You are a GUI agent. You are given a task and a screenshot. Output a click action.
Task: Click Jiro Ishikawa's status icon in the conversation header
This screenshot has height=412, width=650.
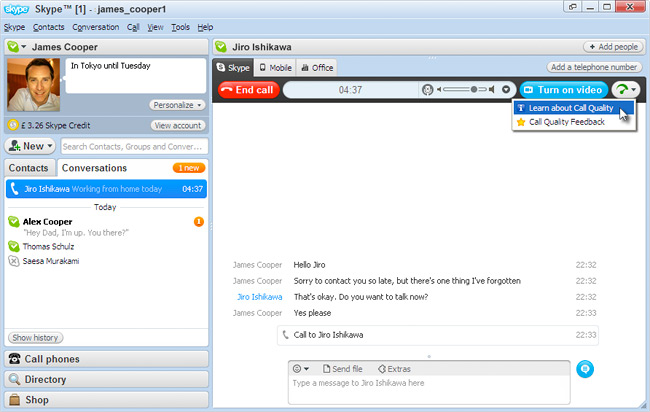click(x=221, y=47)
